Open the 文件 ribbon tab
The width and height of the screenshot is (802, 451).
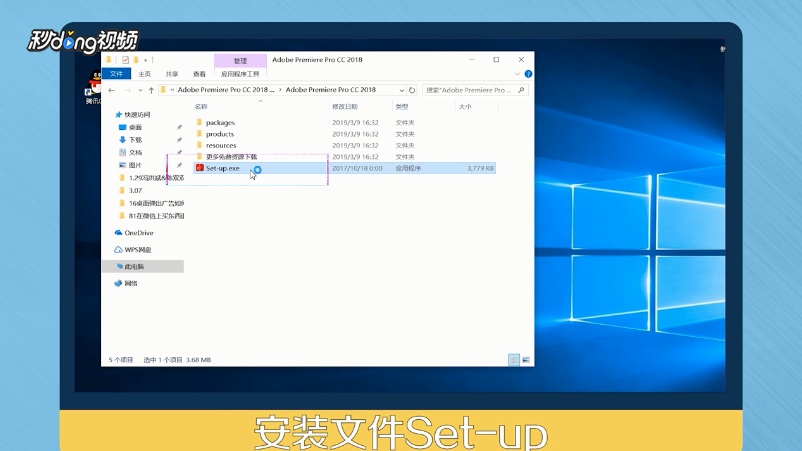(x=117, y=74)
